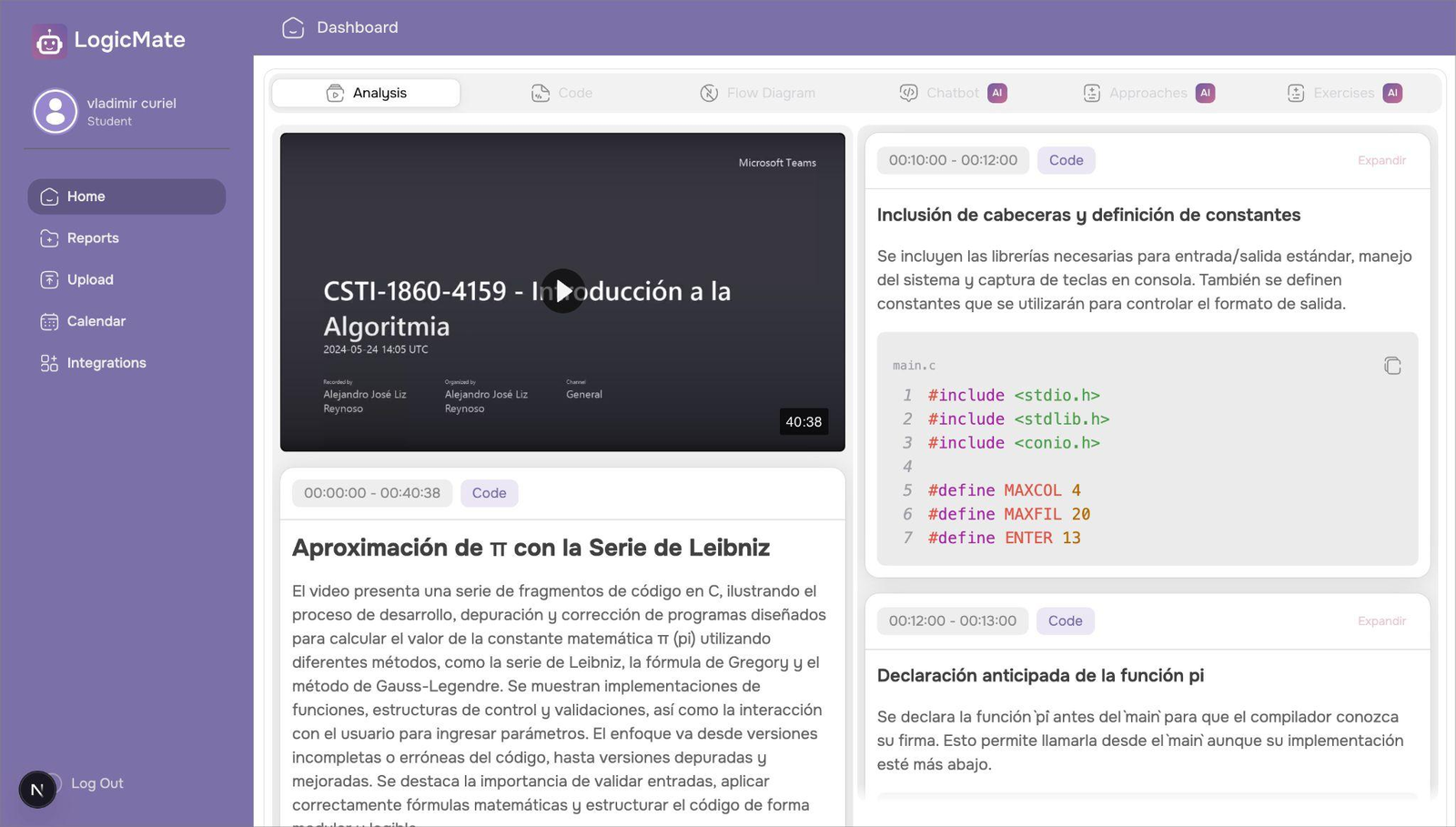Click the Microsoft Teams label on the video
Image resolution: width=1456 pixels, height=827 pixels.
(x=777, y=163)
